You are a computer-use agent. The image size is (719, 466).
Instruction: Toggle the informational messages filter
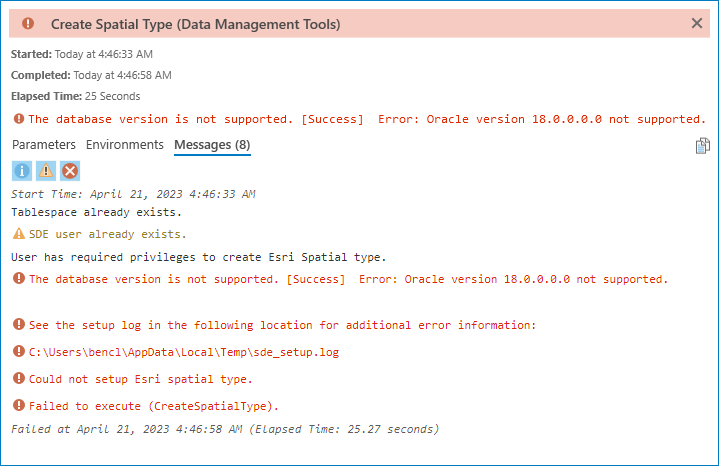point(22,171)
